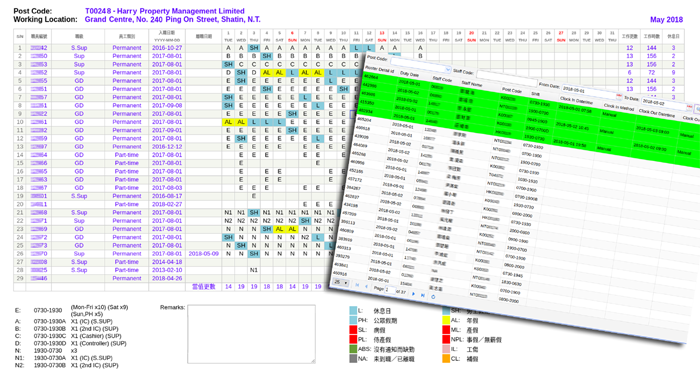The height and width of the screenshot is (374, 700).
Task: Click inside the Remarks text area
Action: [x=251, y=334]
